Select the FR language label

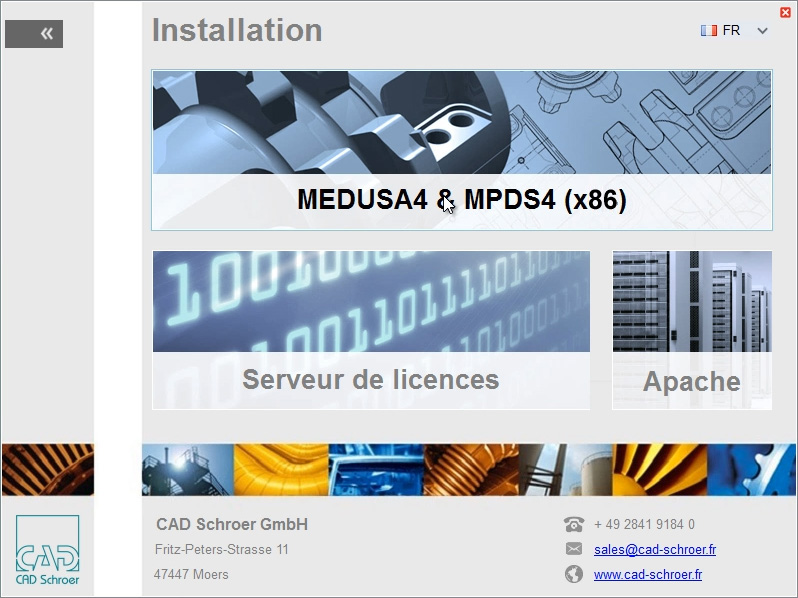[x=731, y=31]
